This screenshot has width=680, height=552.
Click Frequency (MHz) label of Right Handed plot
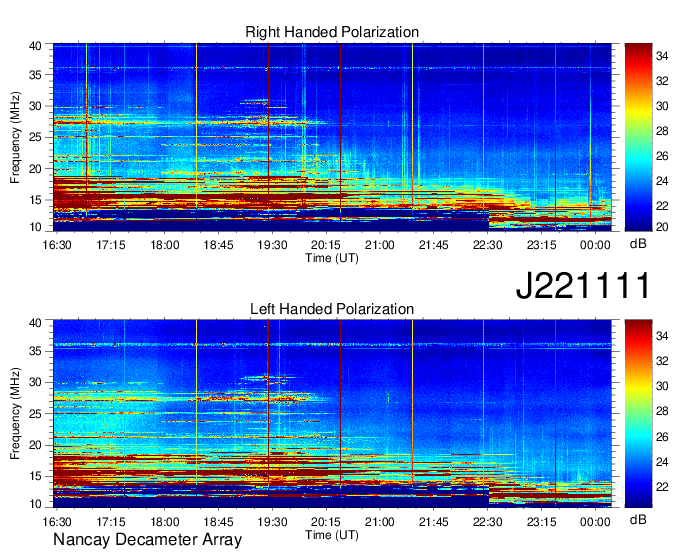point(15,137)
